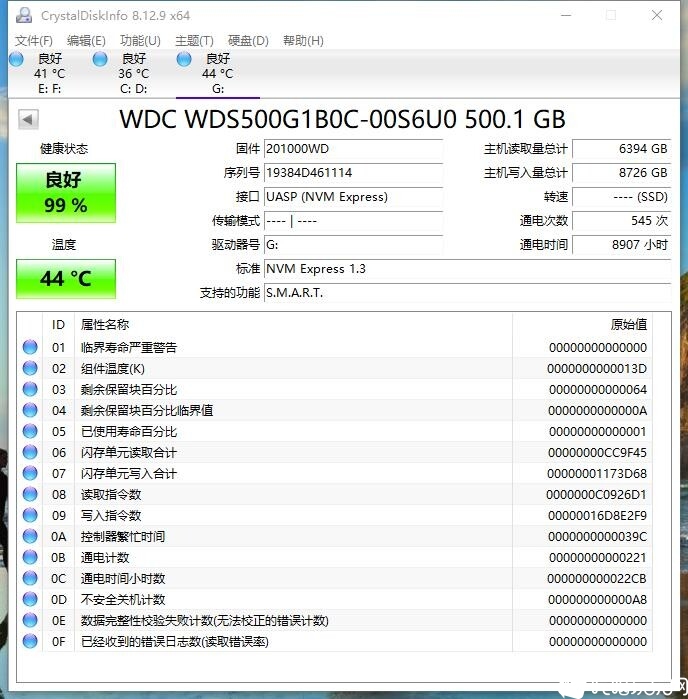Click status icon for attribute 03

coord(30,389)
